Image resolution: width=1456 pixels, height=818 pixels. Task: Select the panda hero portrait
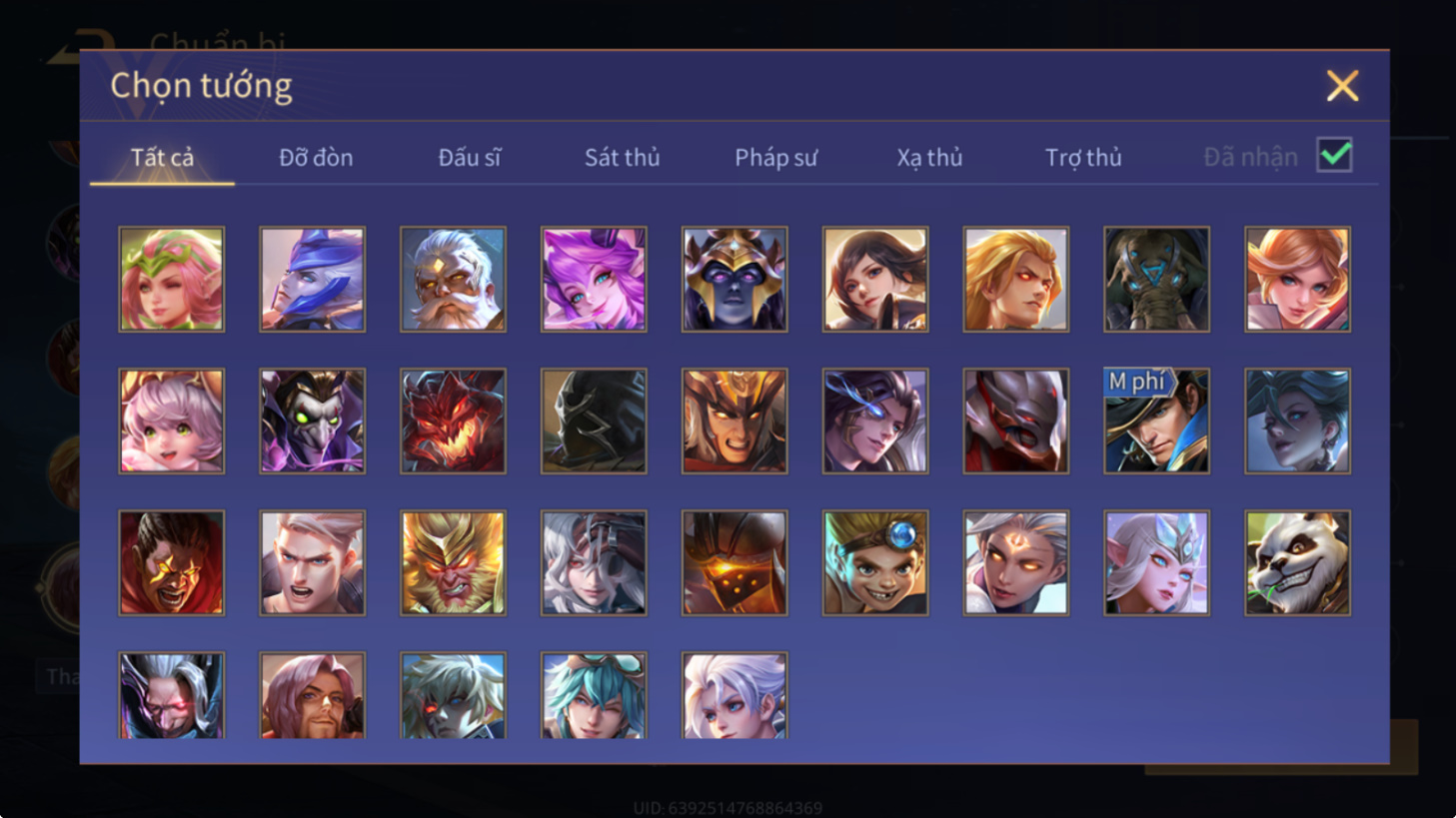(1297, 562)
